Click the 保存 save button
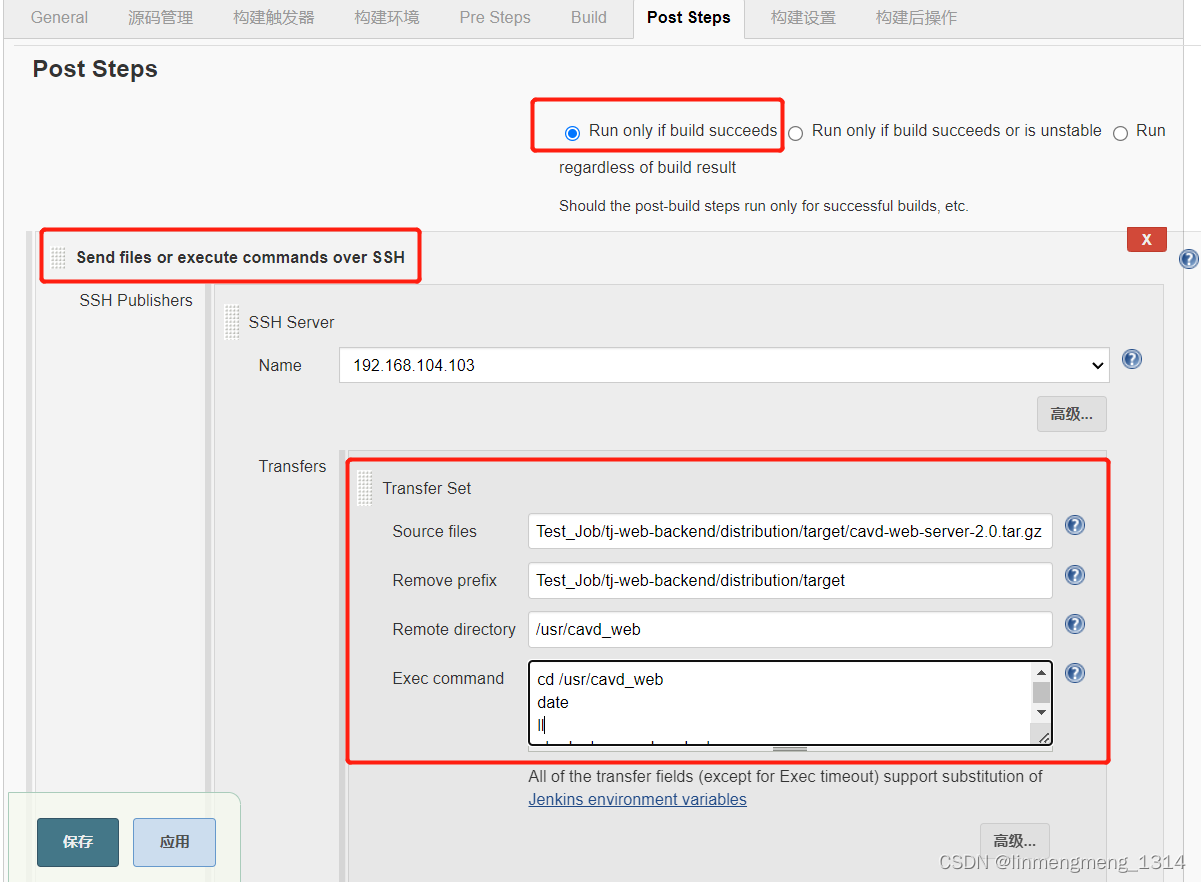Image resolution: width=1201 pixels, height=882 pixels. (78, 842)
